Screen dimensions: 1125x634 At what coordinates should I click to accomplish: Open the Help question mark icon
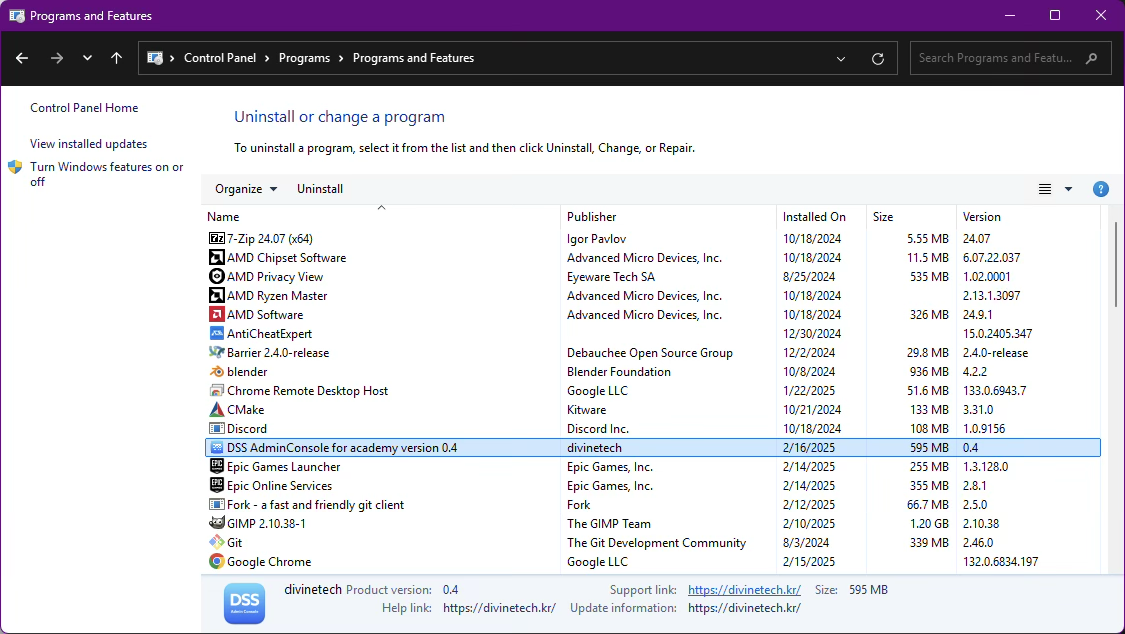pos(1100,189)
